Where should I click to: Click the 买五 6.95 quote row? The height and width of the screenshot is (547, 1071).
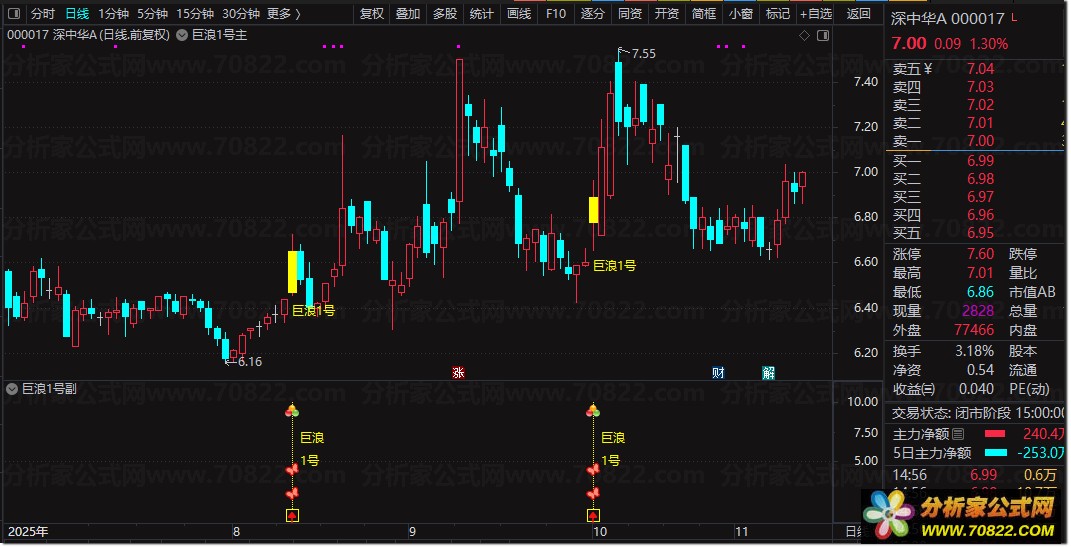tap(975, 233)
